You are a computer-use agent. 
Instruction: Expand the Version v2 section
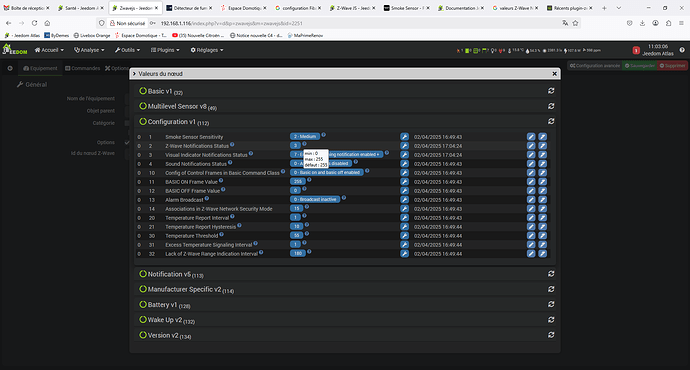coord(165,335)
